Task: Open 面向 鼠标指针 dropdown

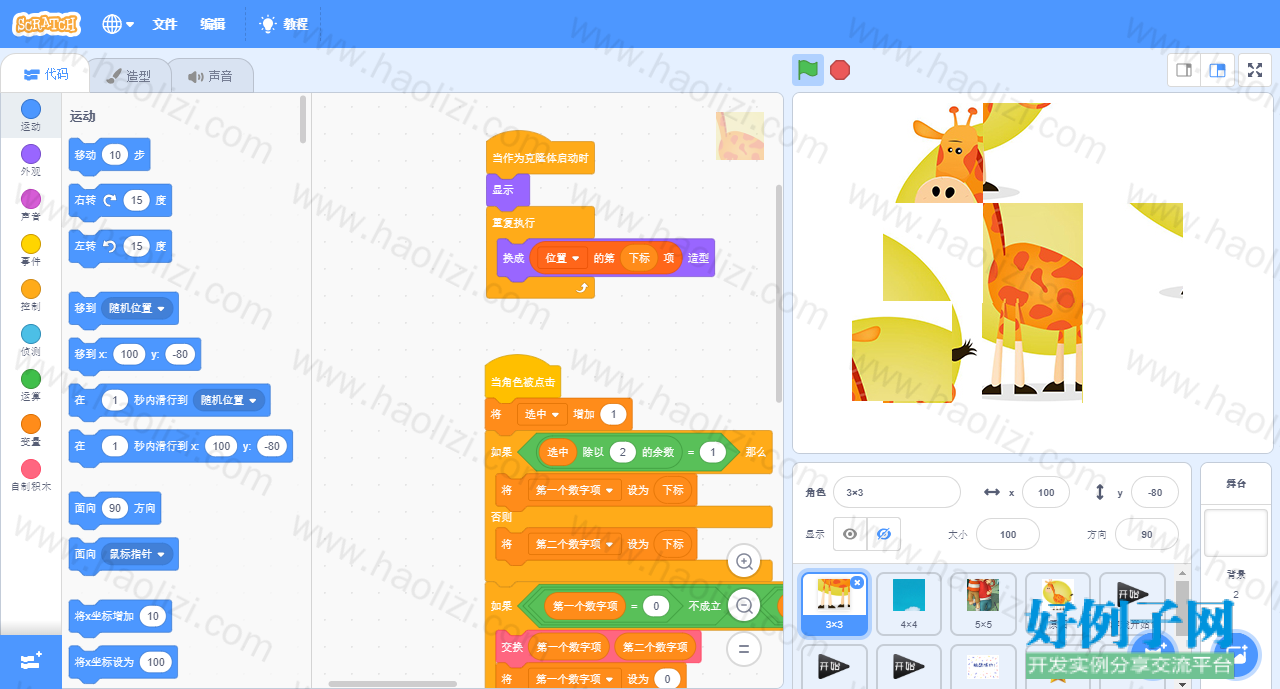Action: [137, 554]
